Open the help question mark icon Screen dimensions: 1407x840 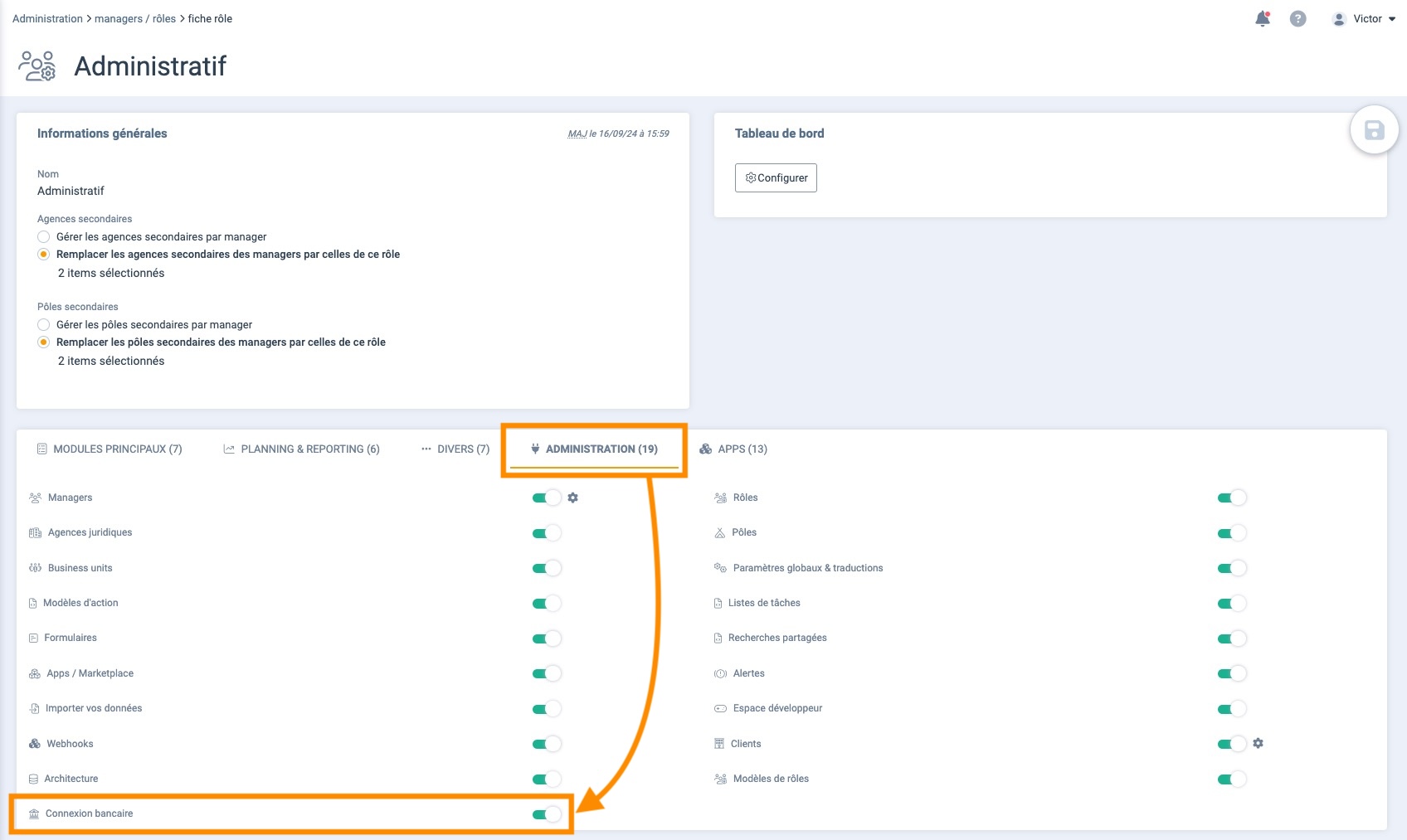coord(1297,19)
